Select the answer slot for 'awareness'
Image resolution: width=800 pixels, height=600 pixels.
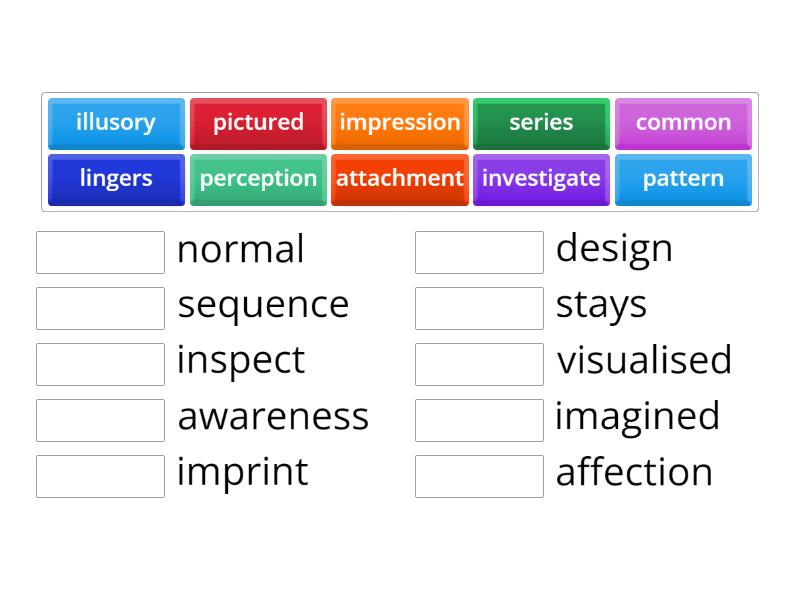point(100,420)
